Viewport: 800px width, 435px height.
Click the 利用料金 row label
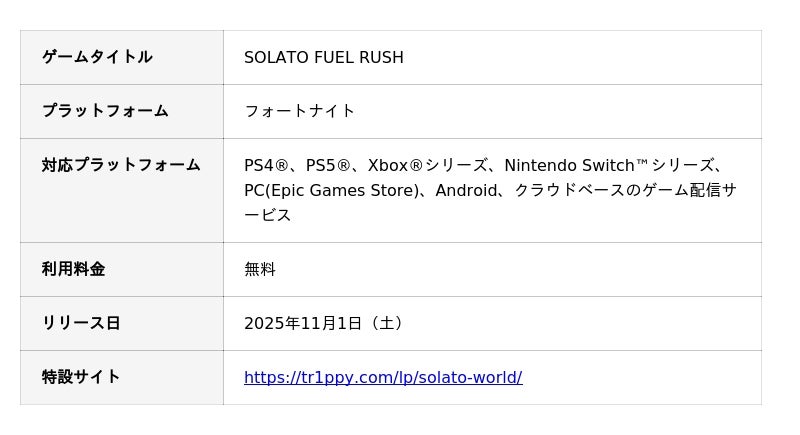pos(73,269)
